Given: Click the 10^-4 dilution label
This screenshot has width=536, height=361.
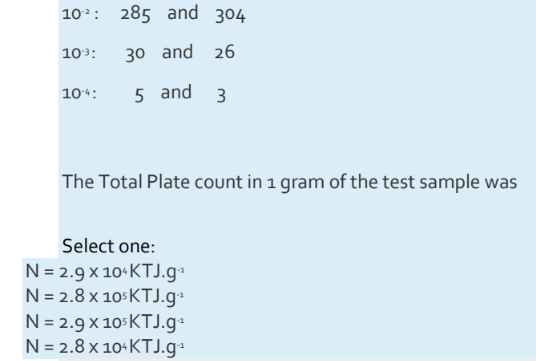Looking at the screenshot, I should point(79,93).
